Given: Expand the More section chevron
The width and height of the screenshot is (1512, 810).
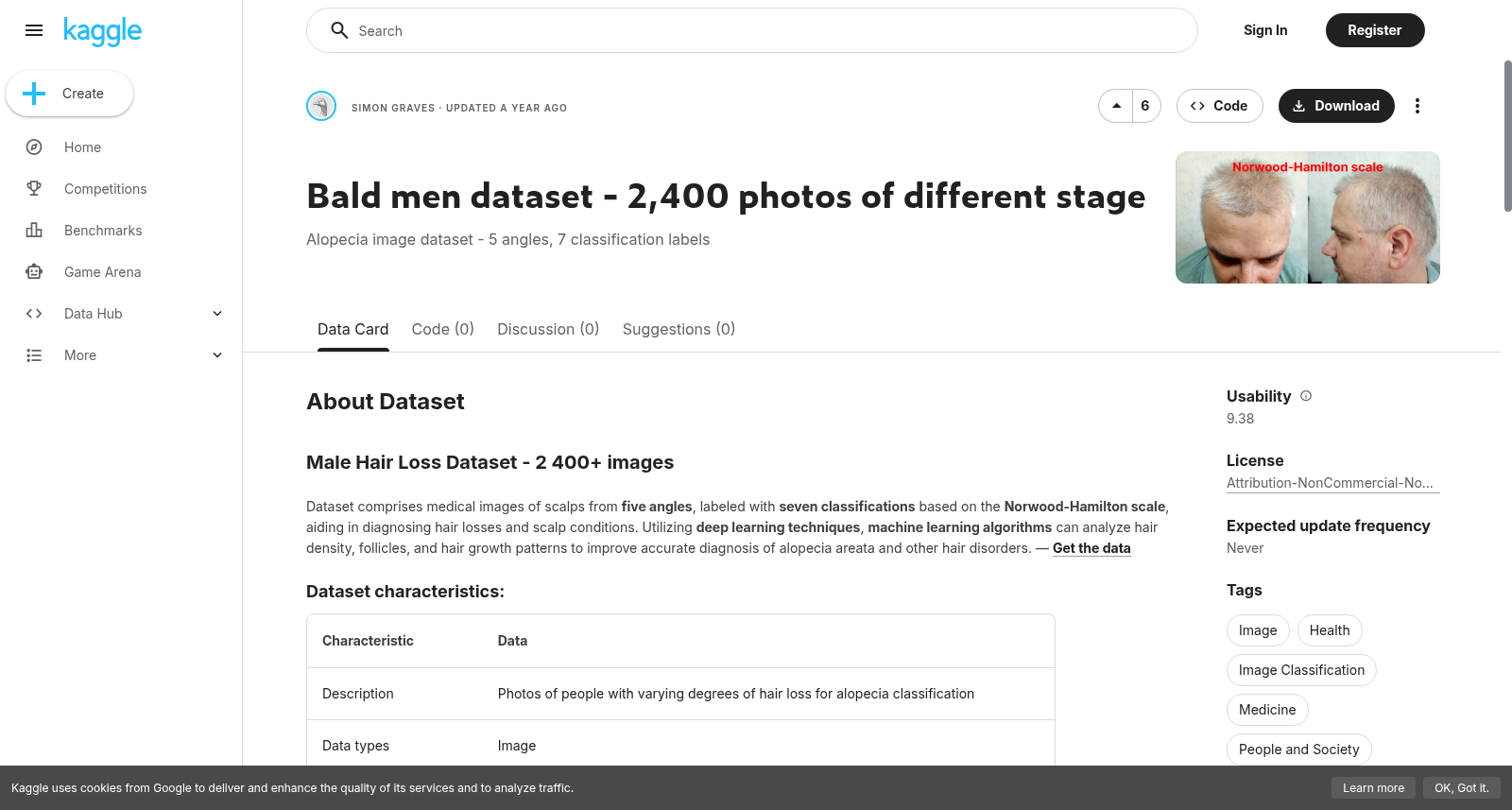Looking at the screenshot, I should click(x=217, y=355).
